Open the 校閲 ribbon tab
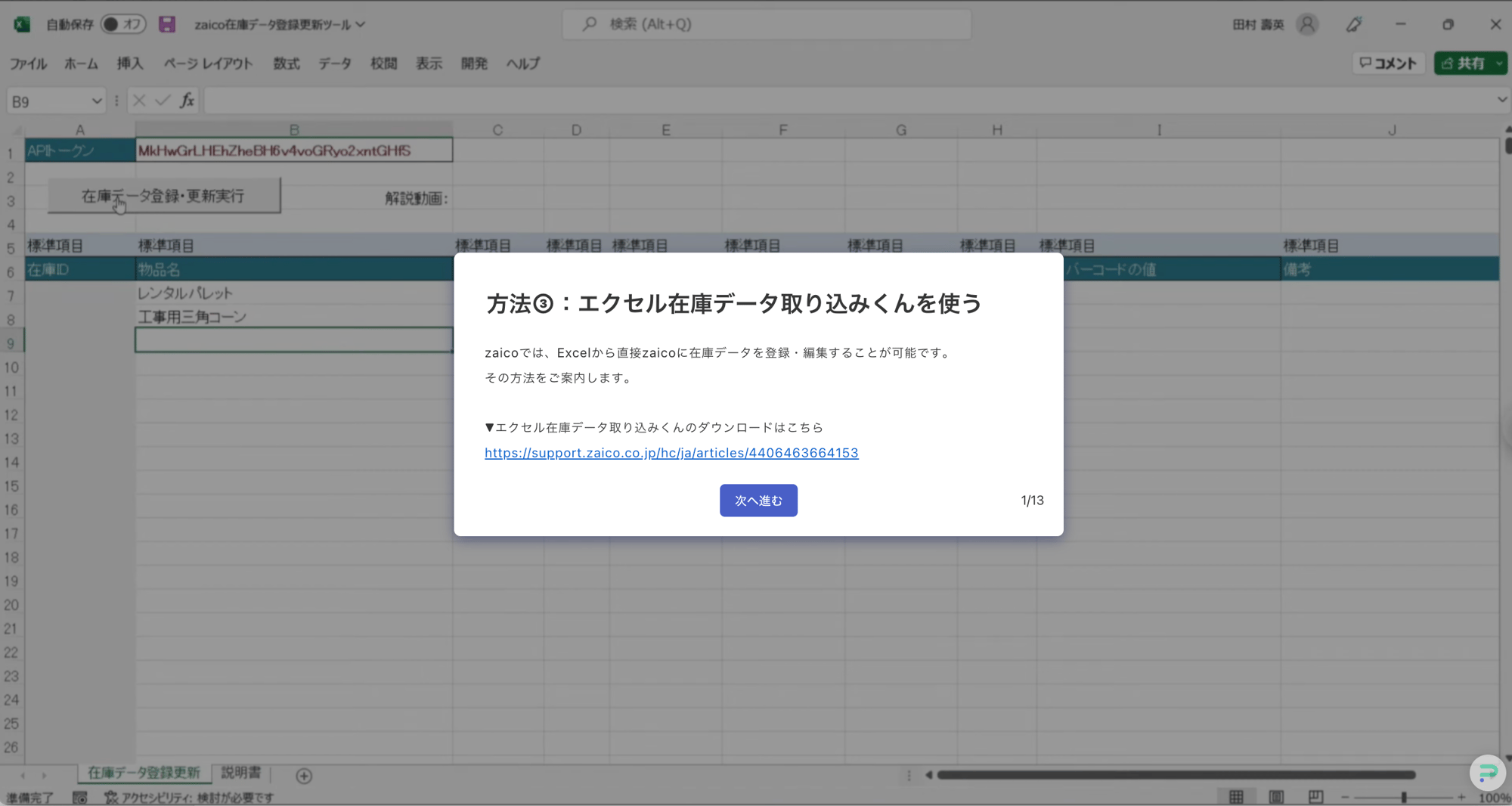Screen dimensions: 1512x806 [x=384, y=64]
